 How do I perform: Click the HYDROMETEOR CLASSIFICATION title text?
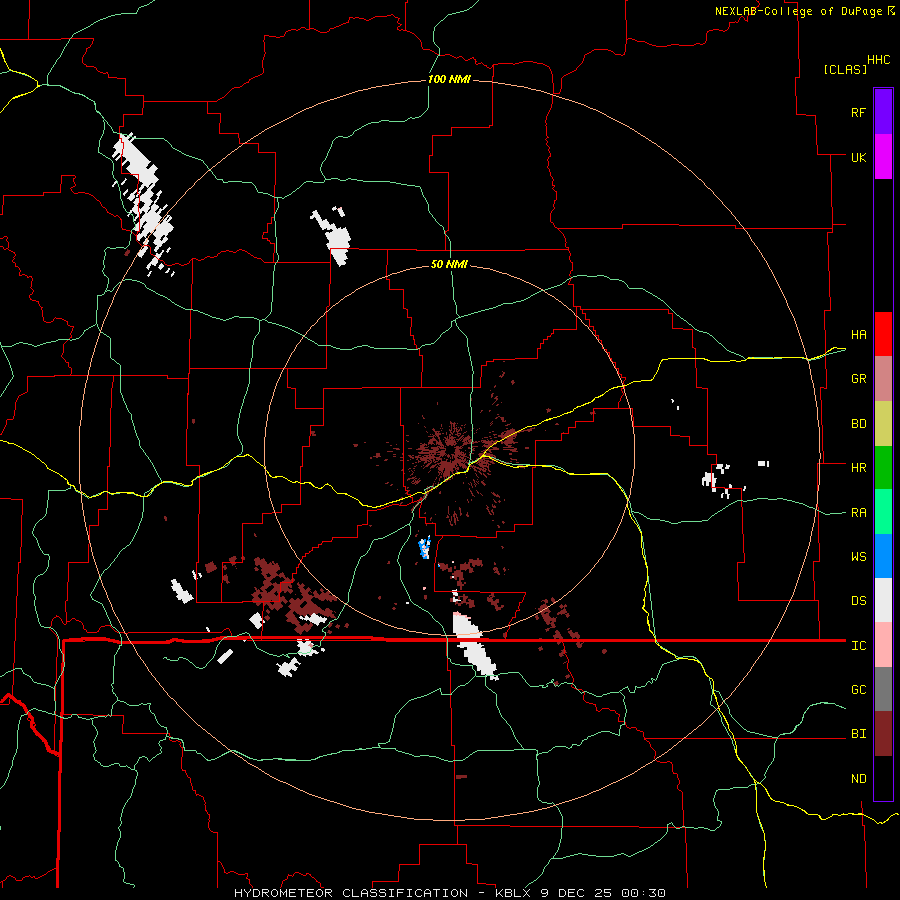(351, 893)
